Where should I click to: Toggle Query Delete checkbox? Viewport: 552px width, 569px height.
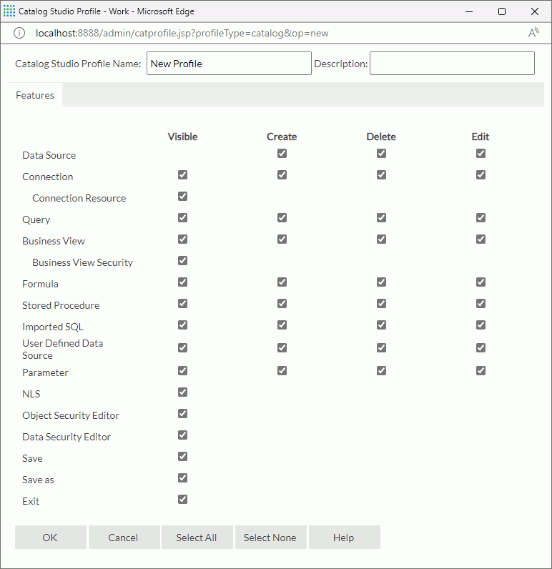coord(381,218)
